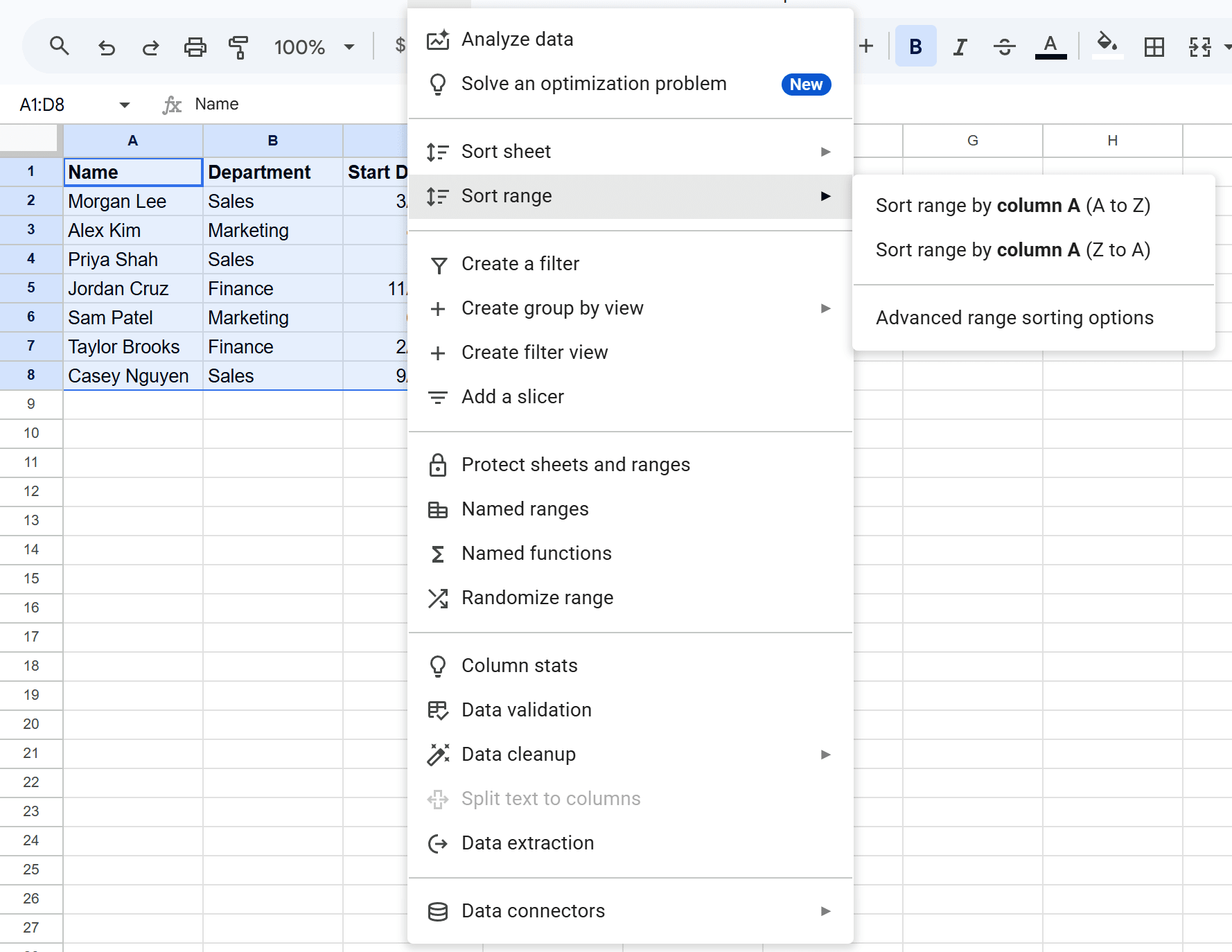Expand Create group by view submenu
The height and width of the screenshot is (952, 1232).
coord(631,308)
